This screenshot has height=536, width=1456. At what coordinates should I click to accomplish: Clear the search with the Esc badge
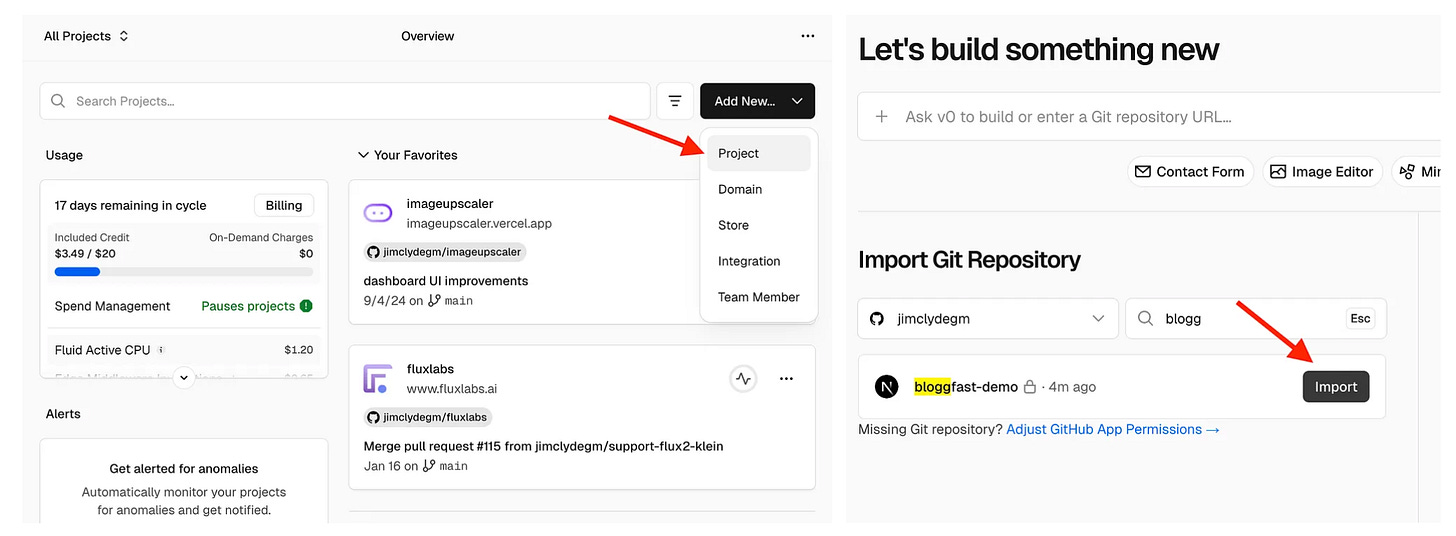tap(1360, 319)
